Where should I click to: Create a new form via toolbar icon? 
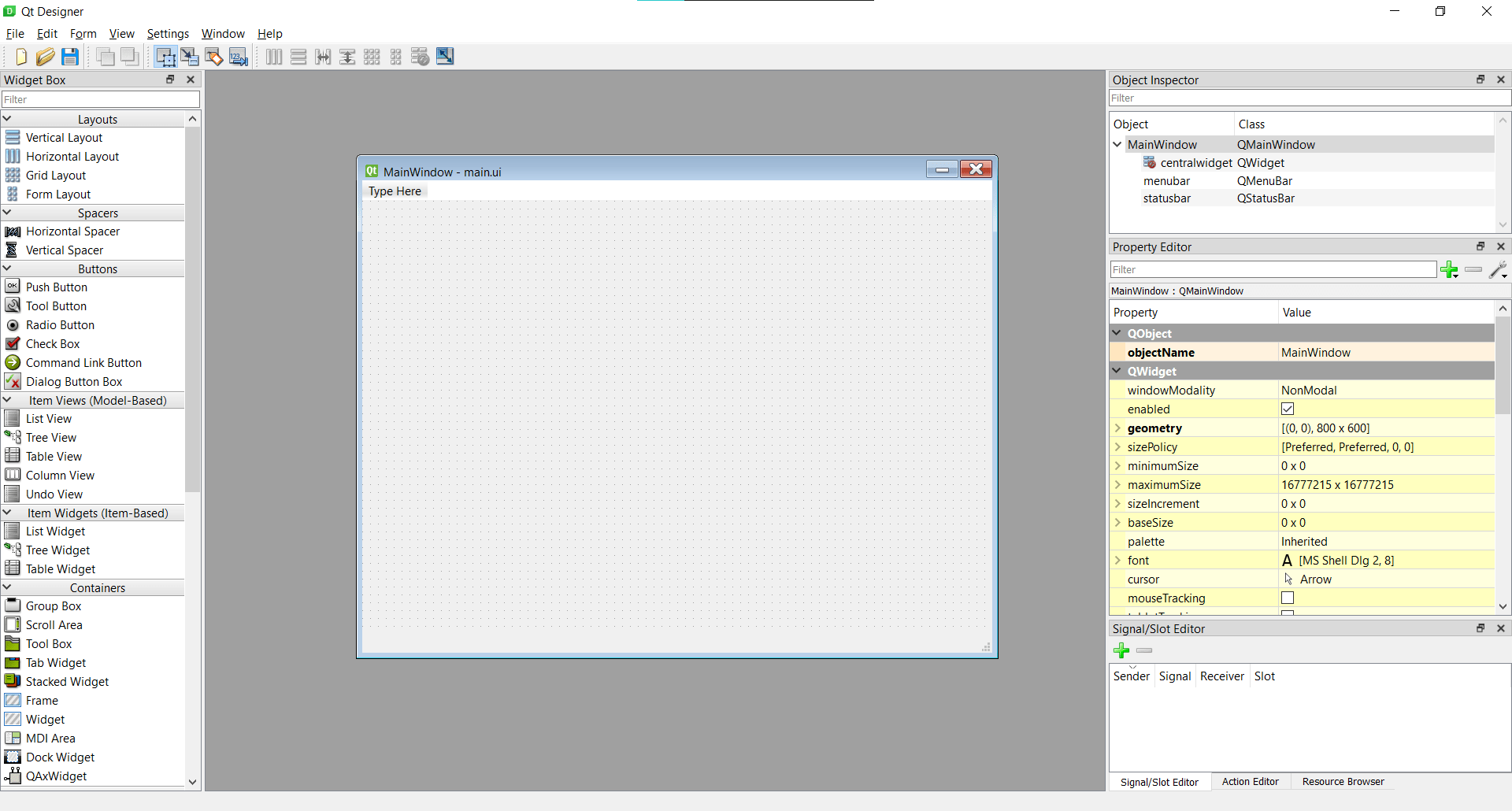click(x=20, y=56)
